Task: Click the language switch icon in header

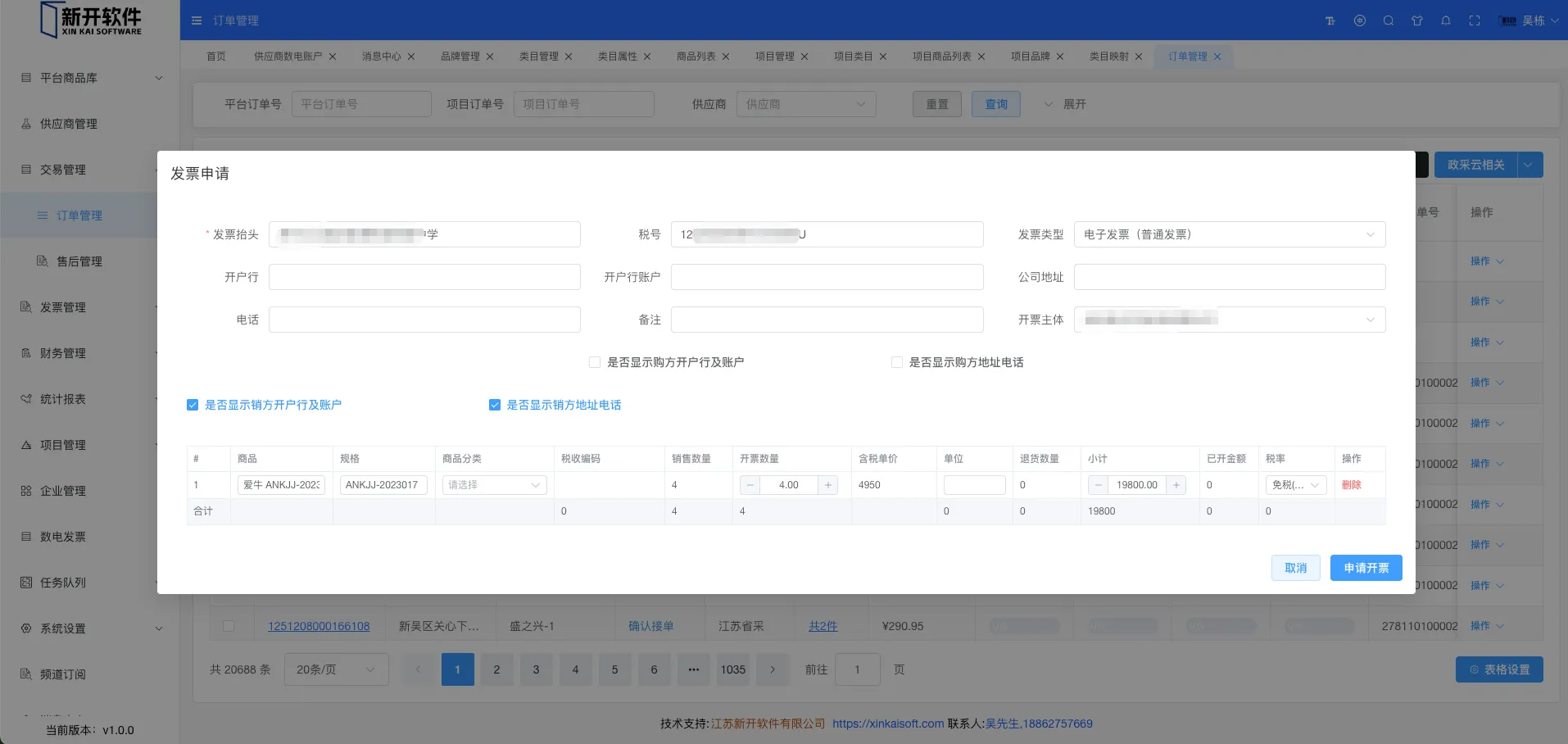Action: (1360, 20)
